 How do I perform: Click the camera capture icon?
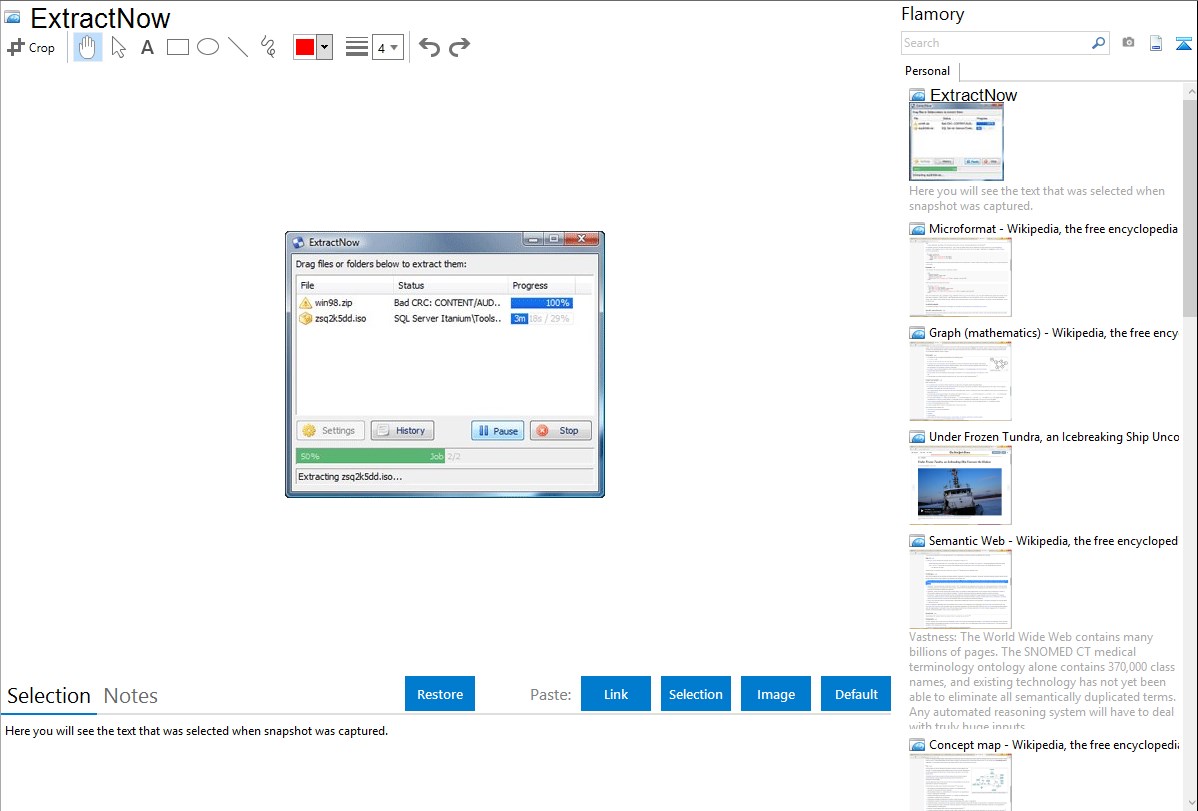[x=1128, y=43]
